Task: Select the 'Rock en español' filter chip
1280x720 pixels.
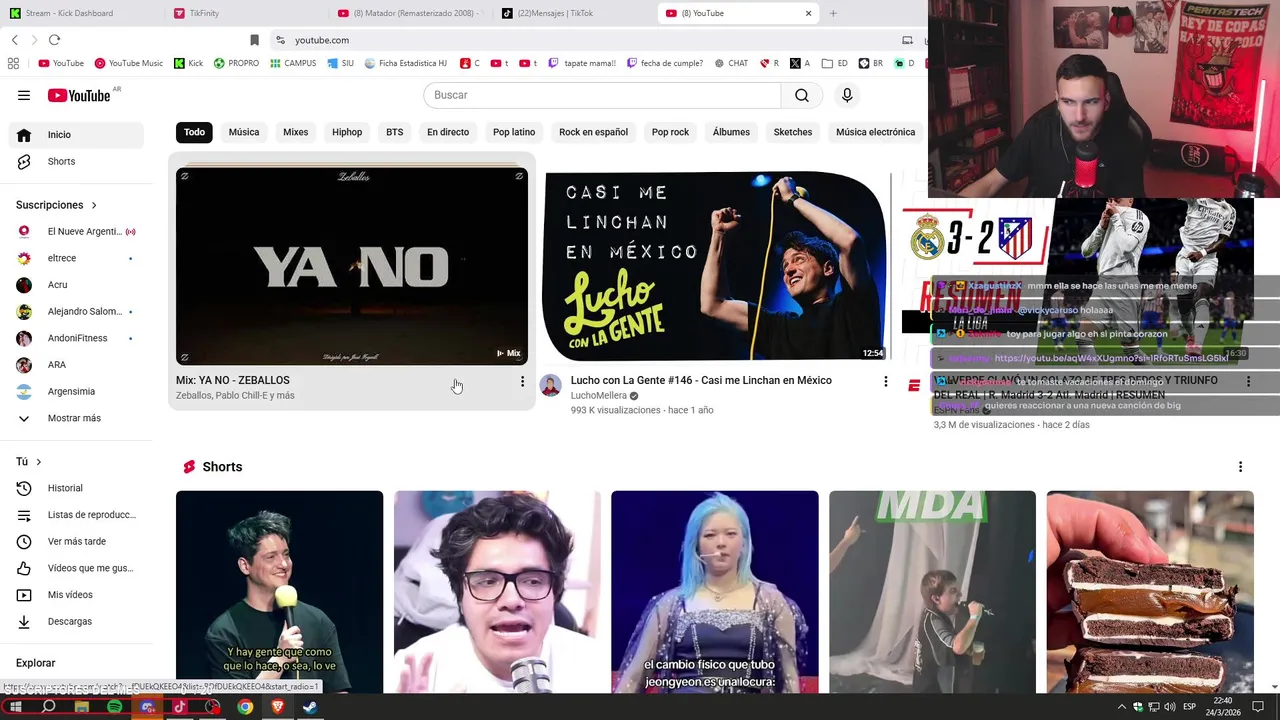Action: pyautogui.click(x=593, y=132)
